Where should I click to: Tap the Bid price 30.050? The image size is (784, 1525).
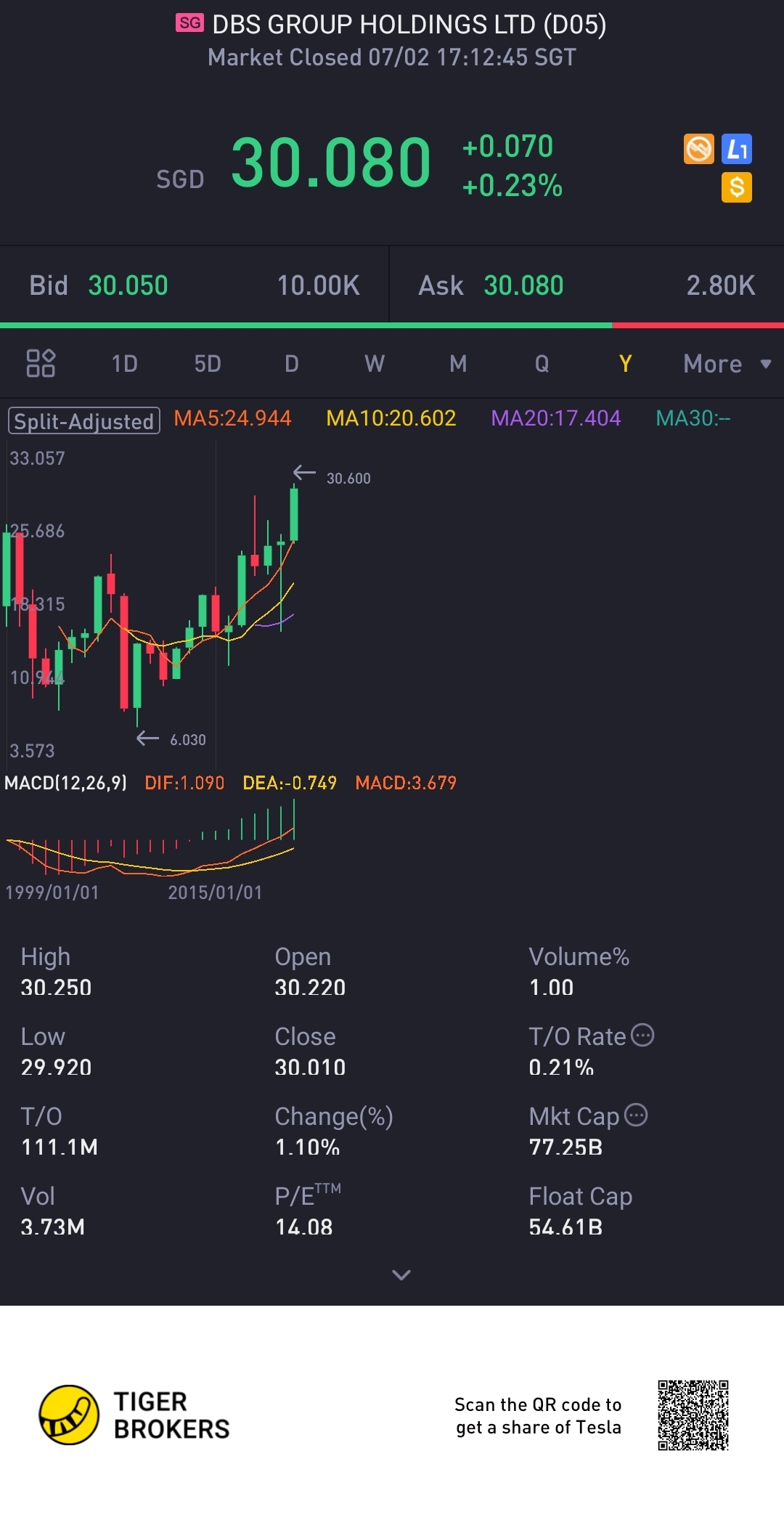pyautogui.click(x=128, y=285)
